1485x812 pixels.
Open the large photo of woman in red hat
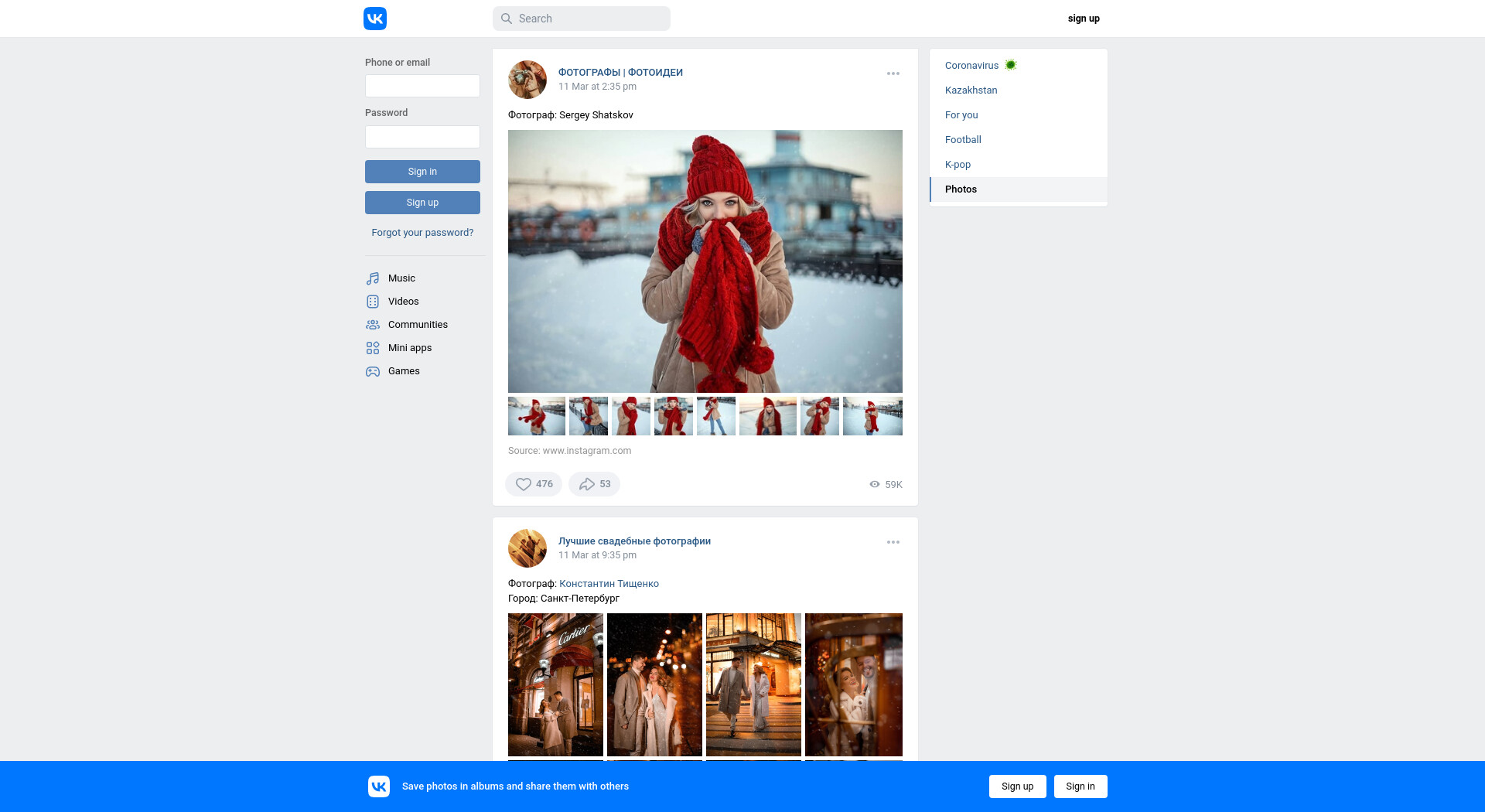click(705, 261)
